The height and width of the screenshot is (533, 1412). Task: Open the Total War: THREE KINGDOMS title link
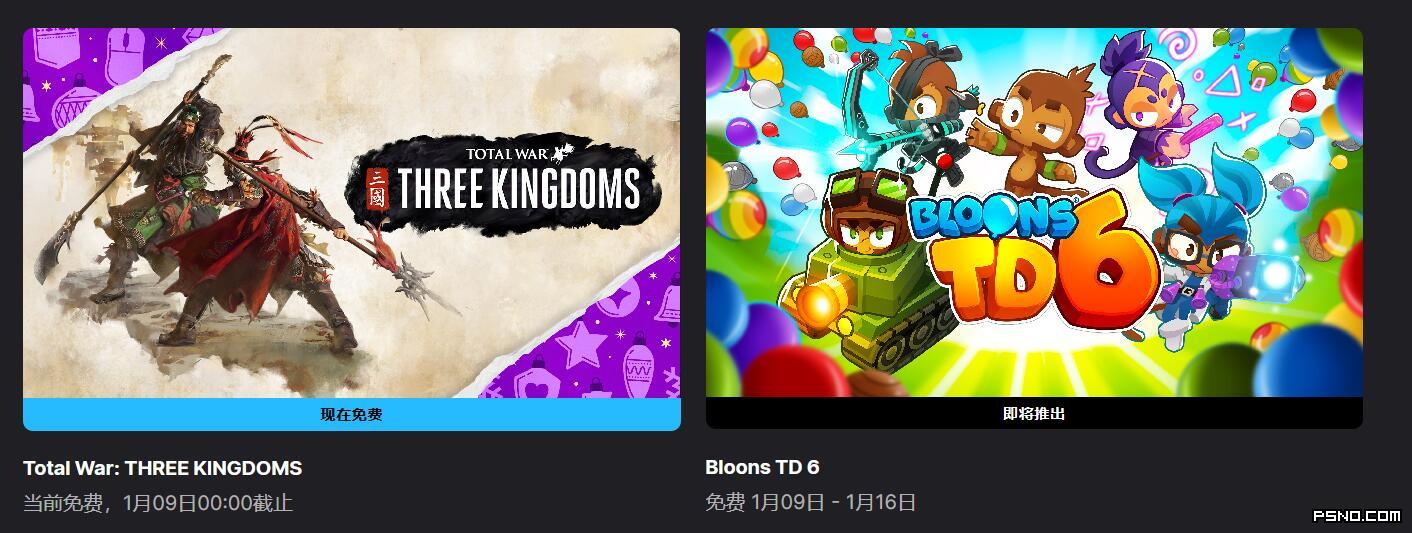162,468
